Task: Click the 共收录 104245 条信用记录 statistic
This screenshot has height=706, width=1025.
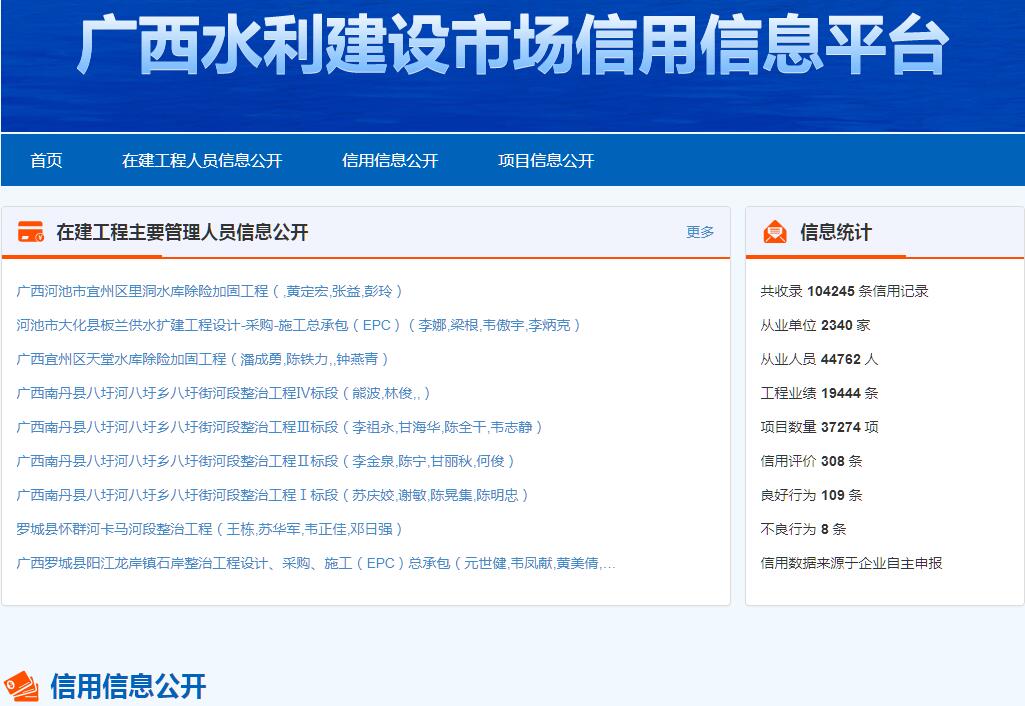Action: click(x=844, y=291)
